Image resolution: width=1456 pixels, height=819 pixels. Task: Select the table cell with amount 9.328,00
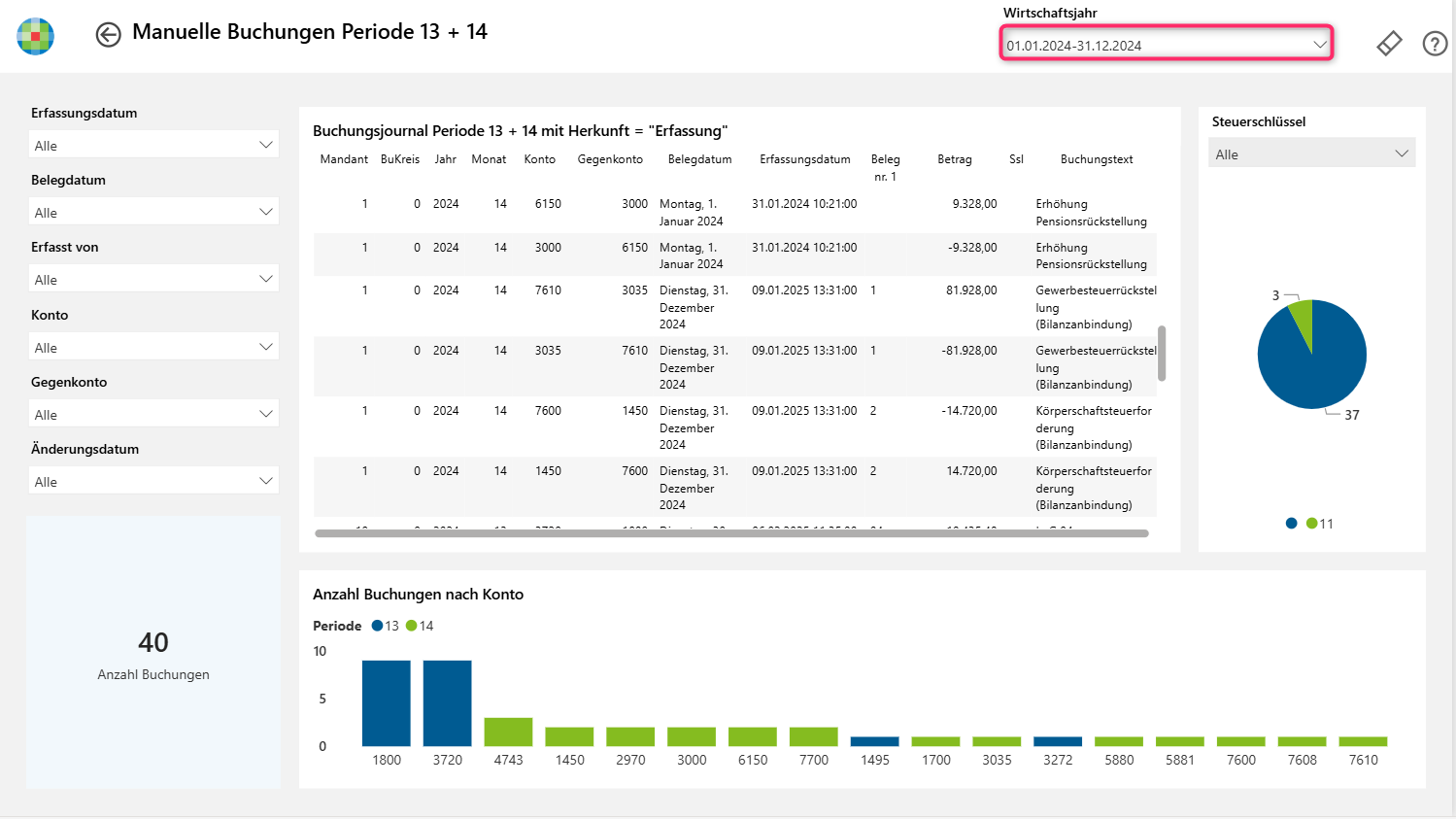click(x=974, y=204)
